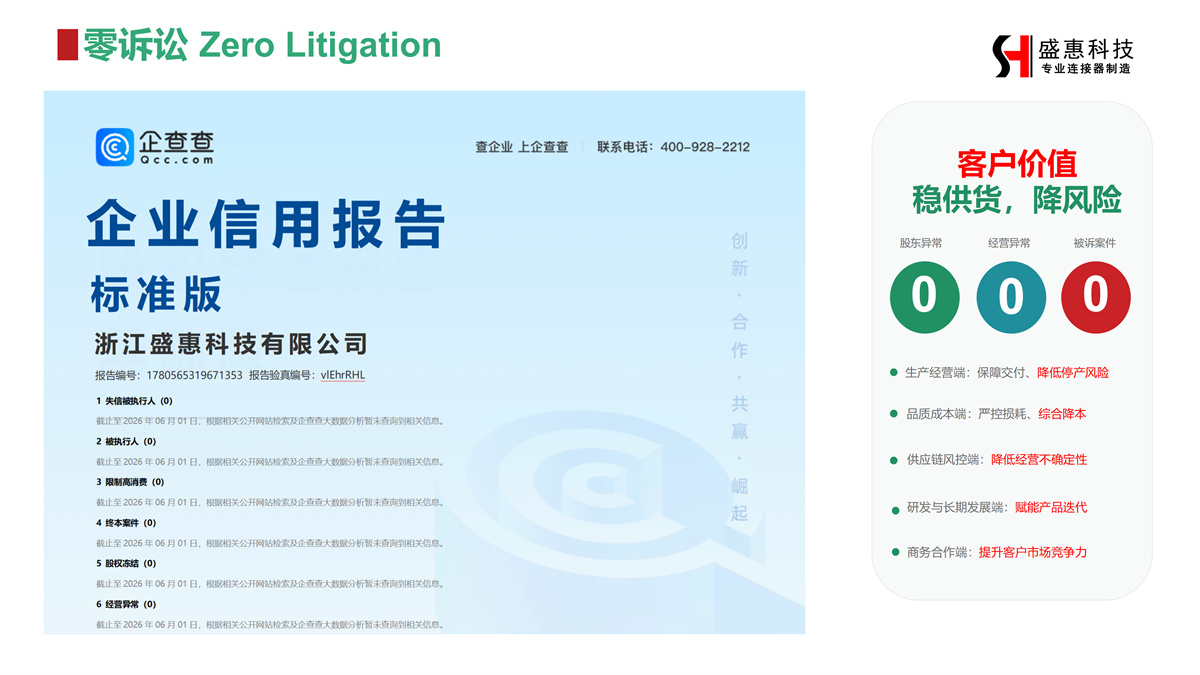Click the Qcc.com logo icon

tap(115, 147)
